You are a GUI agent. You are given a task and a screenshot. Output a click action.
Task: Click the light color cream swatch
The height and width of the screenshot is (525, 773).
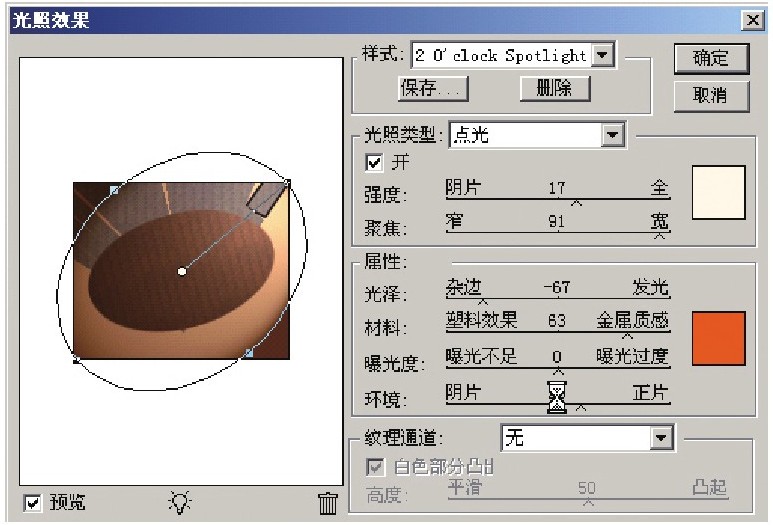point(718,192)
